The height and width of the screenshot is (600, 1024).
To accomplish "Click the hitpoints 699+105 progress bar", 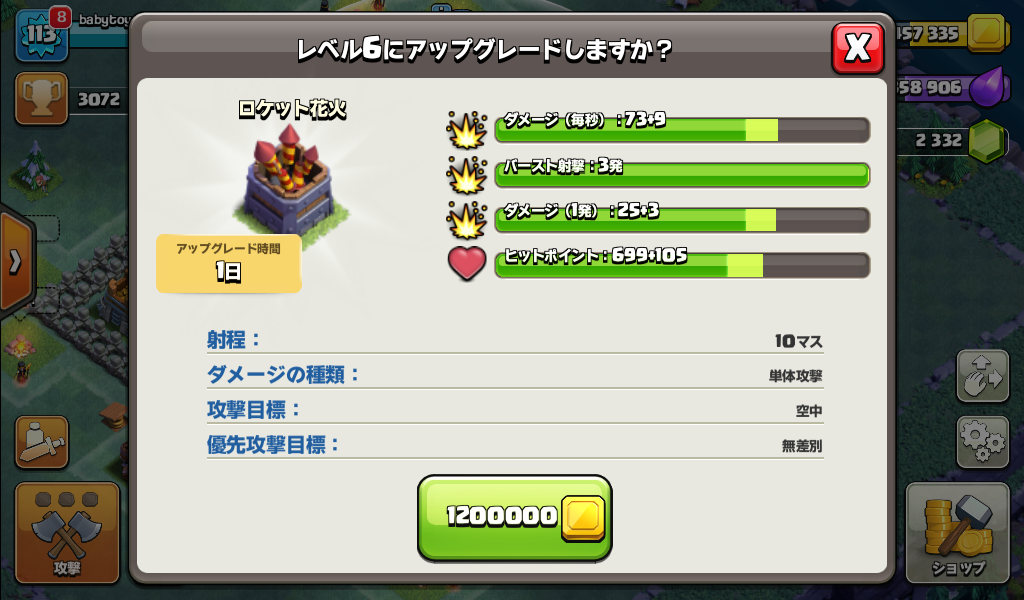I will (x=682, y=265).
